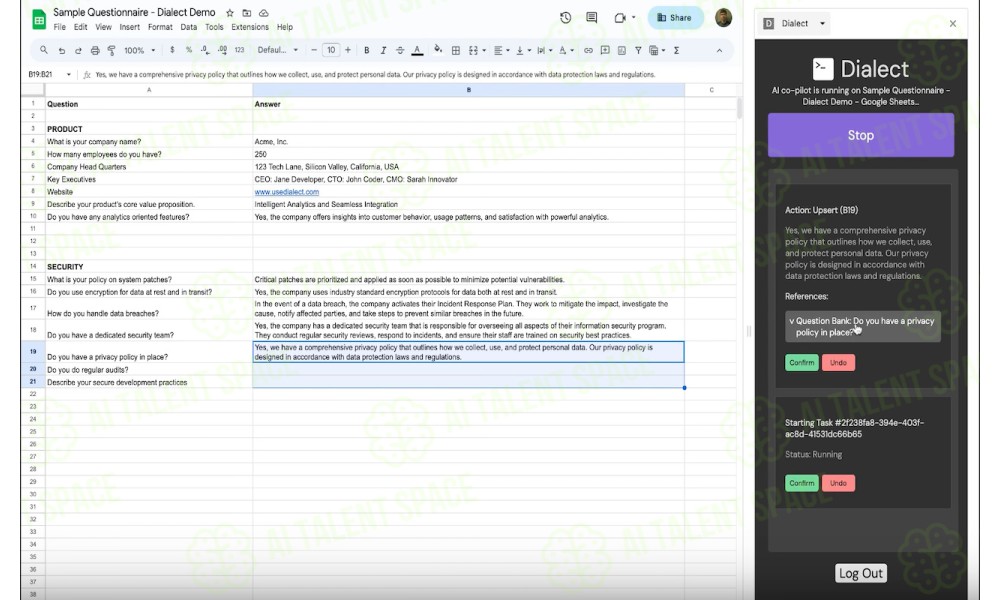
Task: Open the merge type dropdown arrow
Action: tap(484, 50)
